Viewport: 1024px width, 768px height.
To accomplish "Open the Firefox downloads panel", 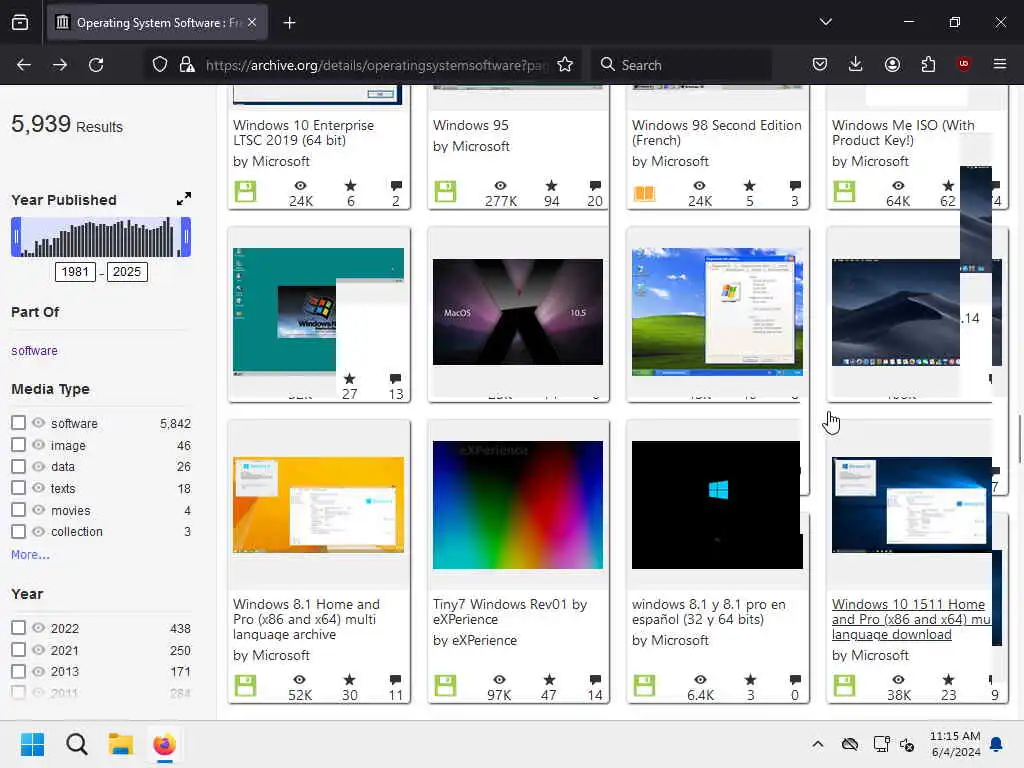I will tap(856, 65).
